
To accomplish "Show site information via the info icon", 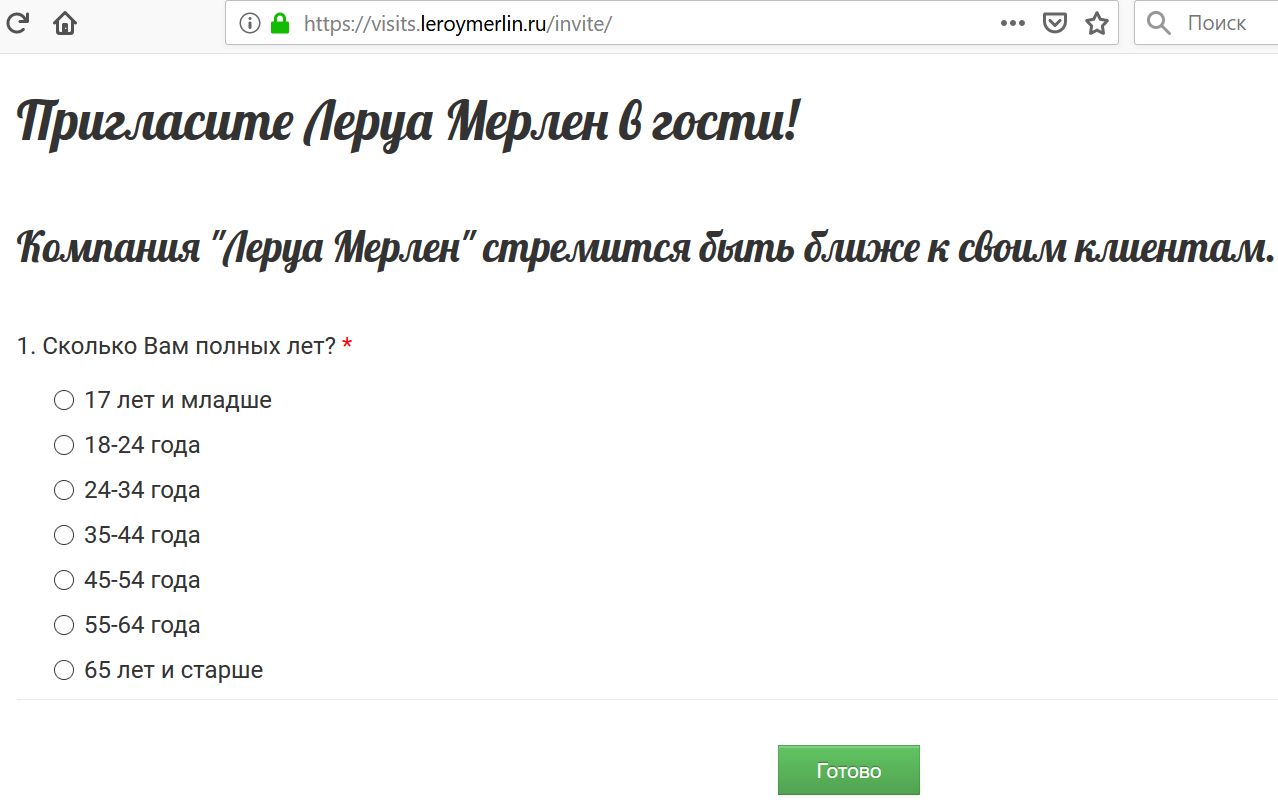I will 250,23.
